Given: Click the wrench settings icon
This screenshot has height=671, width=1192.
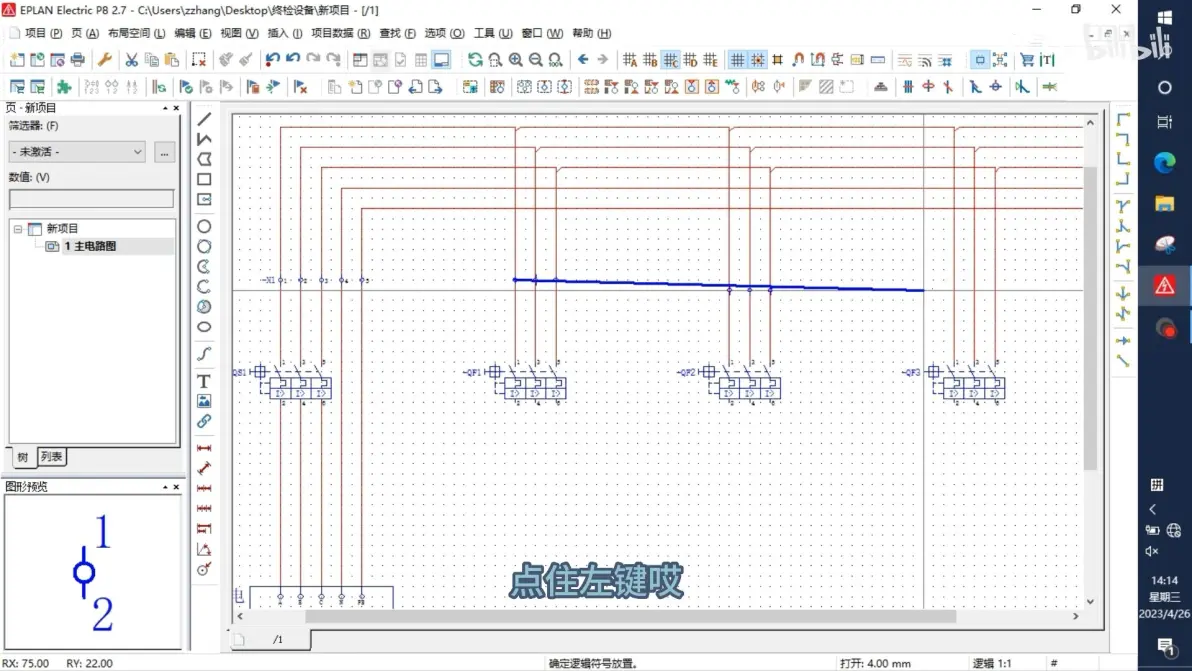Looking at the screenshot, I should (x=105, y=59).
